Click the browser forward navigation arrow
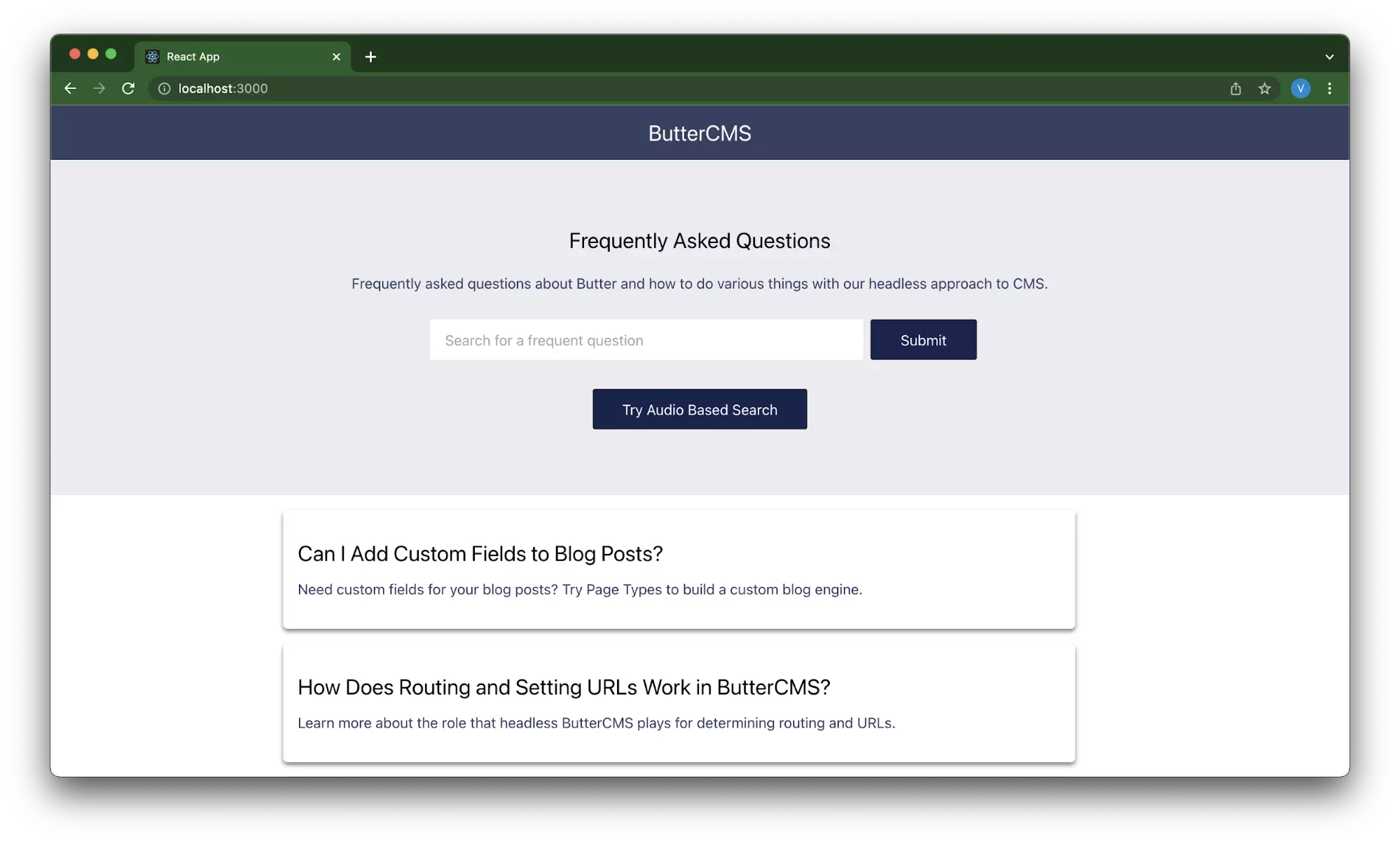 tap(98, 88)
